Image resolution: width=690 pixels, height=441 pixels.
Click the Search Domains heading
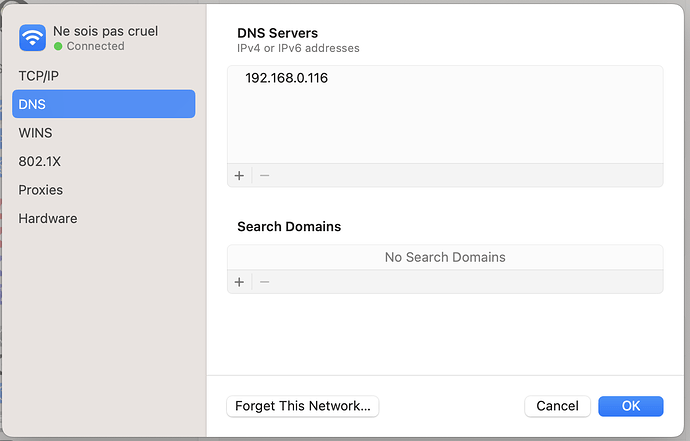[x=289, y=227]
